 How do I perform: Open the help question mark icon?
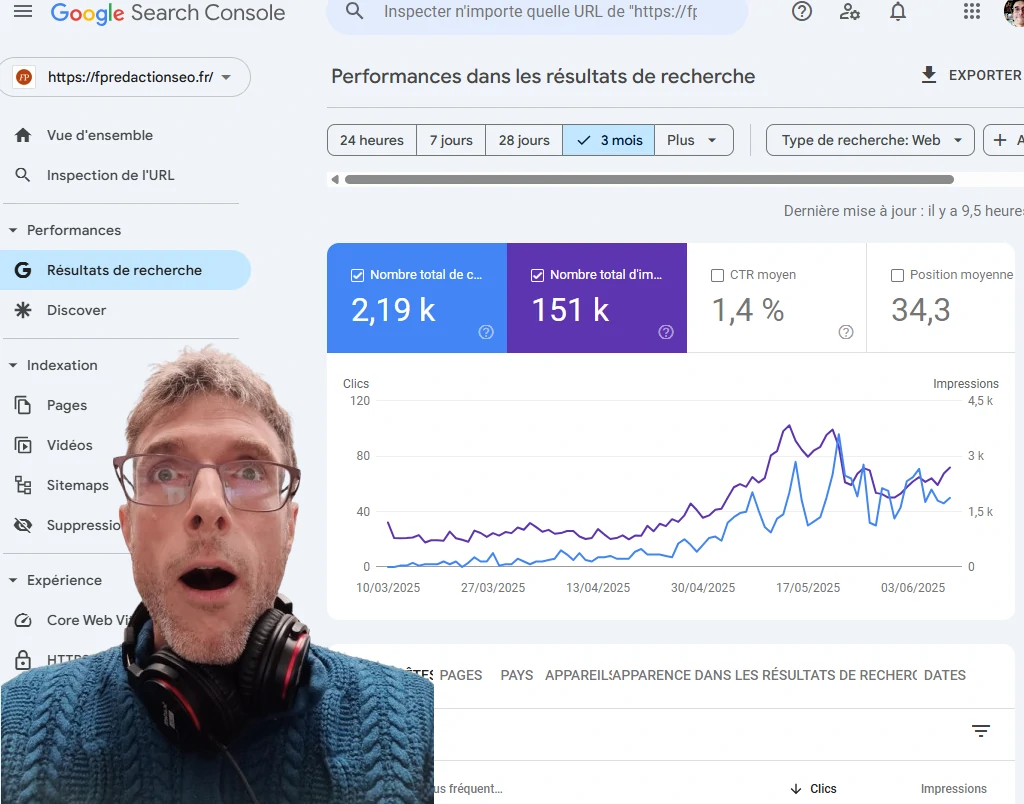802,11
